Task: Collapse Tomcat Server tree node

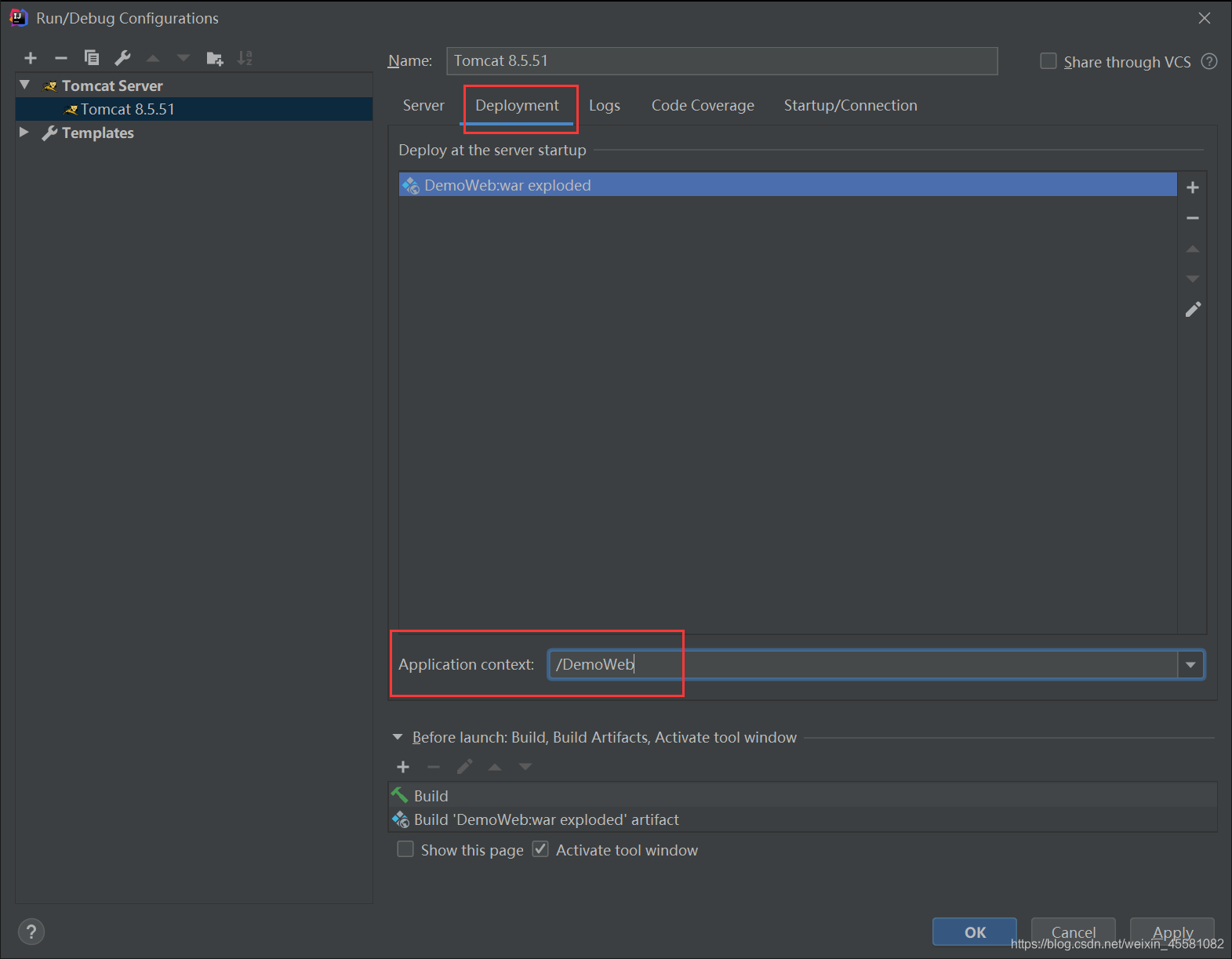Action: [25, 85]
